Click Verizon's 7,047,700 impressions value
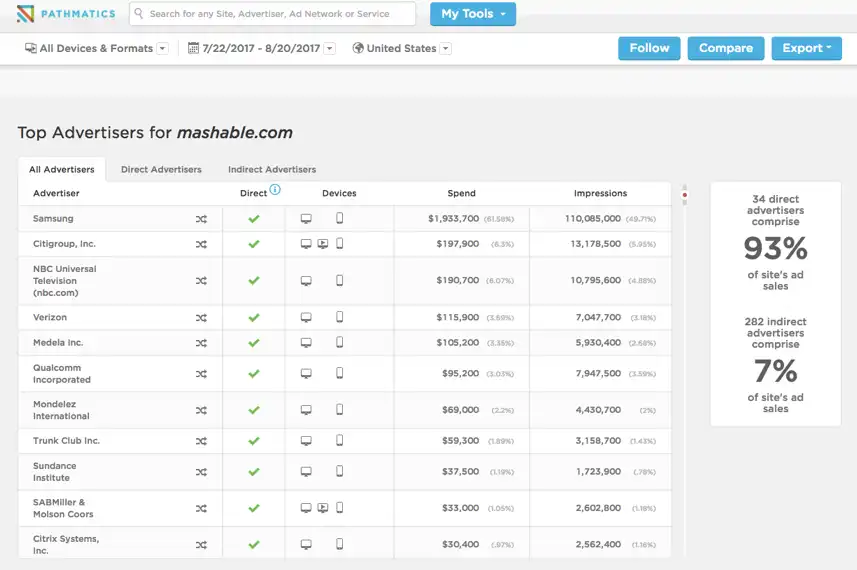Viewport: 857px width, 570px height. coord(598,317)
